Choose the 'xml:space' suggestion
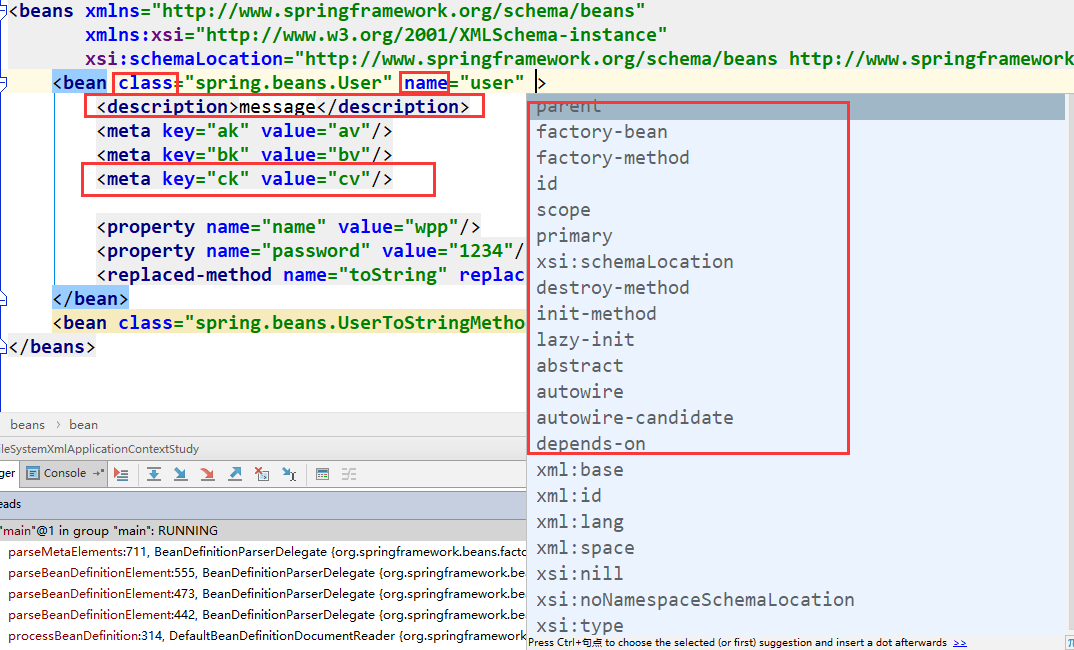The image size is (1074, 650). pyautogui.click(x=796, y=548)
